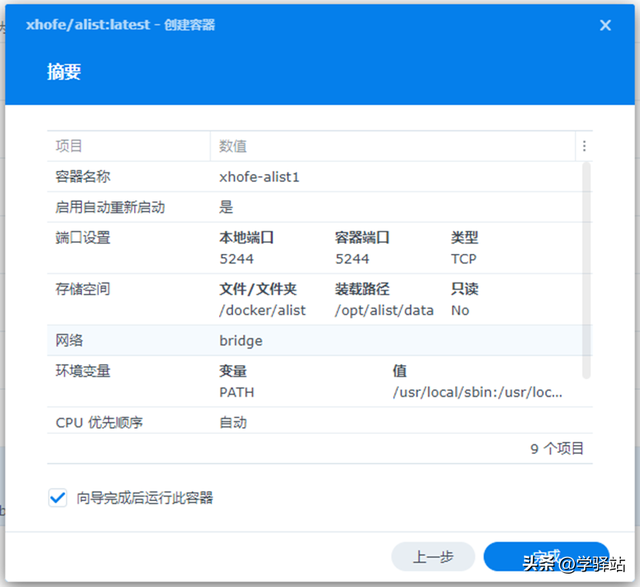The width and height of the screenshot is (640, 587).
Task: Click the 9 个项目 count text
Action: 557,449
